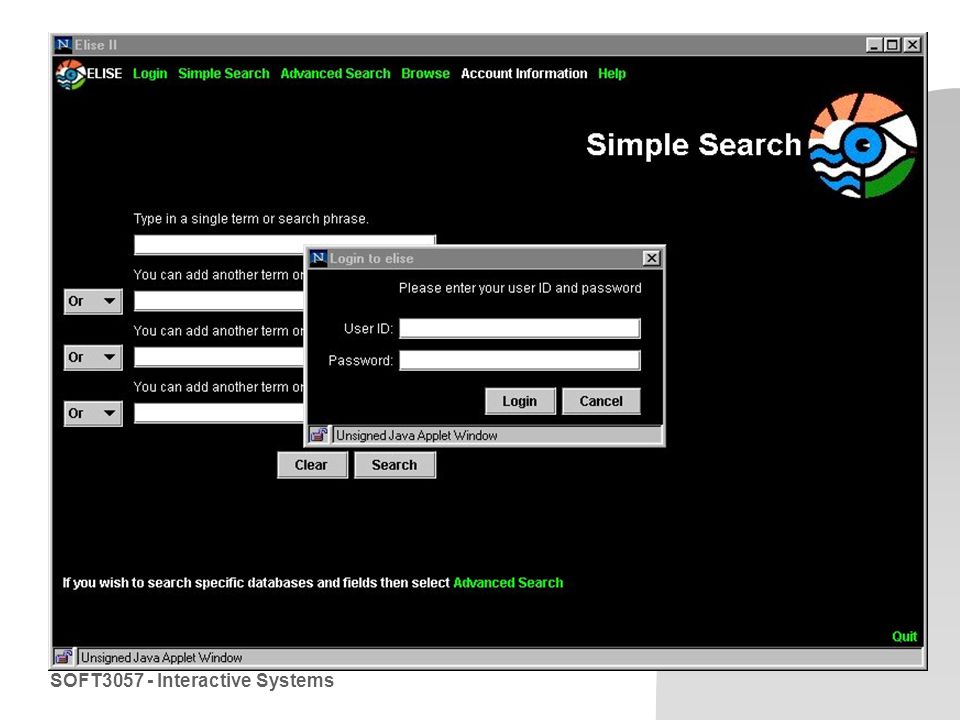Cancel the login dialog
This screenshot has width=960, height=720.
click(x=601, y=401)
